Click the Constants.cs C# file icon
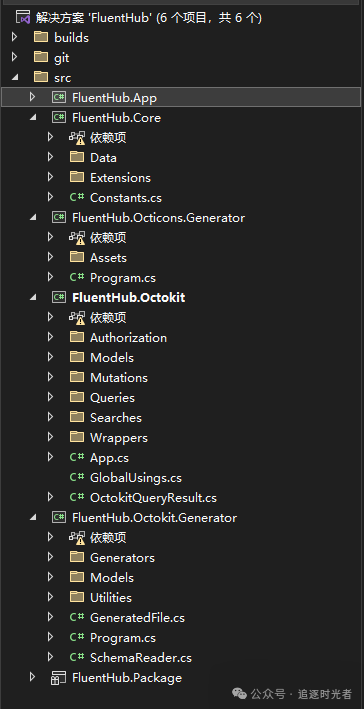Screen dimensions: 364x709 (77, 198)
